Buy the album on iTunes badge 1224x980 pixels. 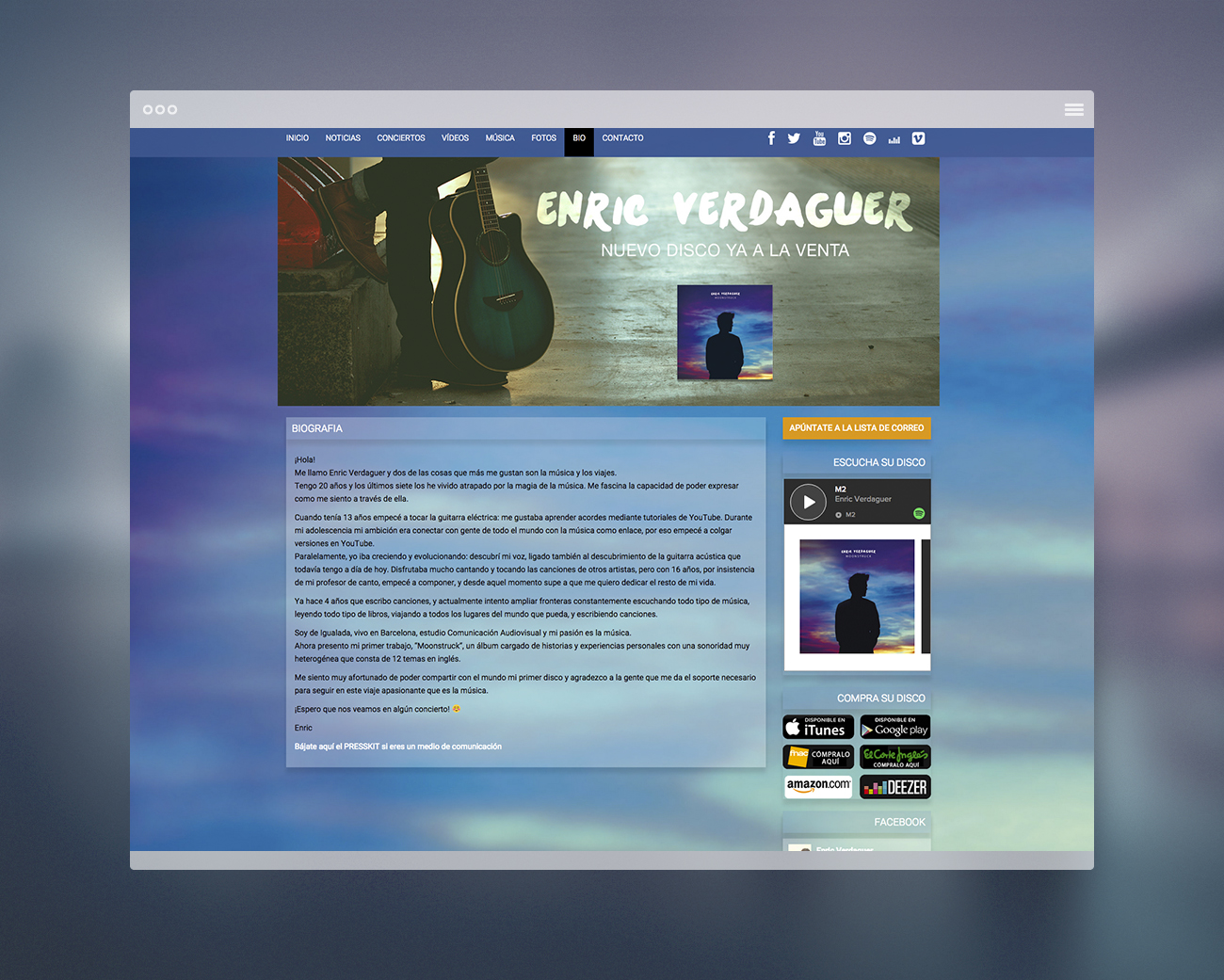818,727
